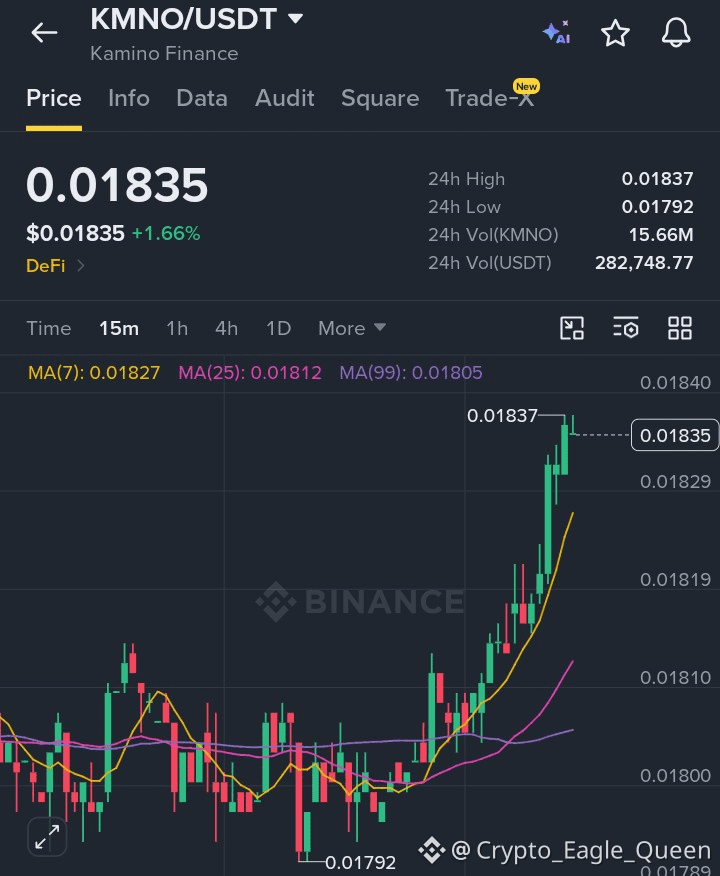Screen dimensions: 720x876
Task: Open chart drawing tools icon
Action: click(572, 328)
